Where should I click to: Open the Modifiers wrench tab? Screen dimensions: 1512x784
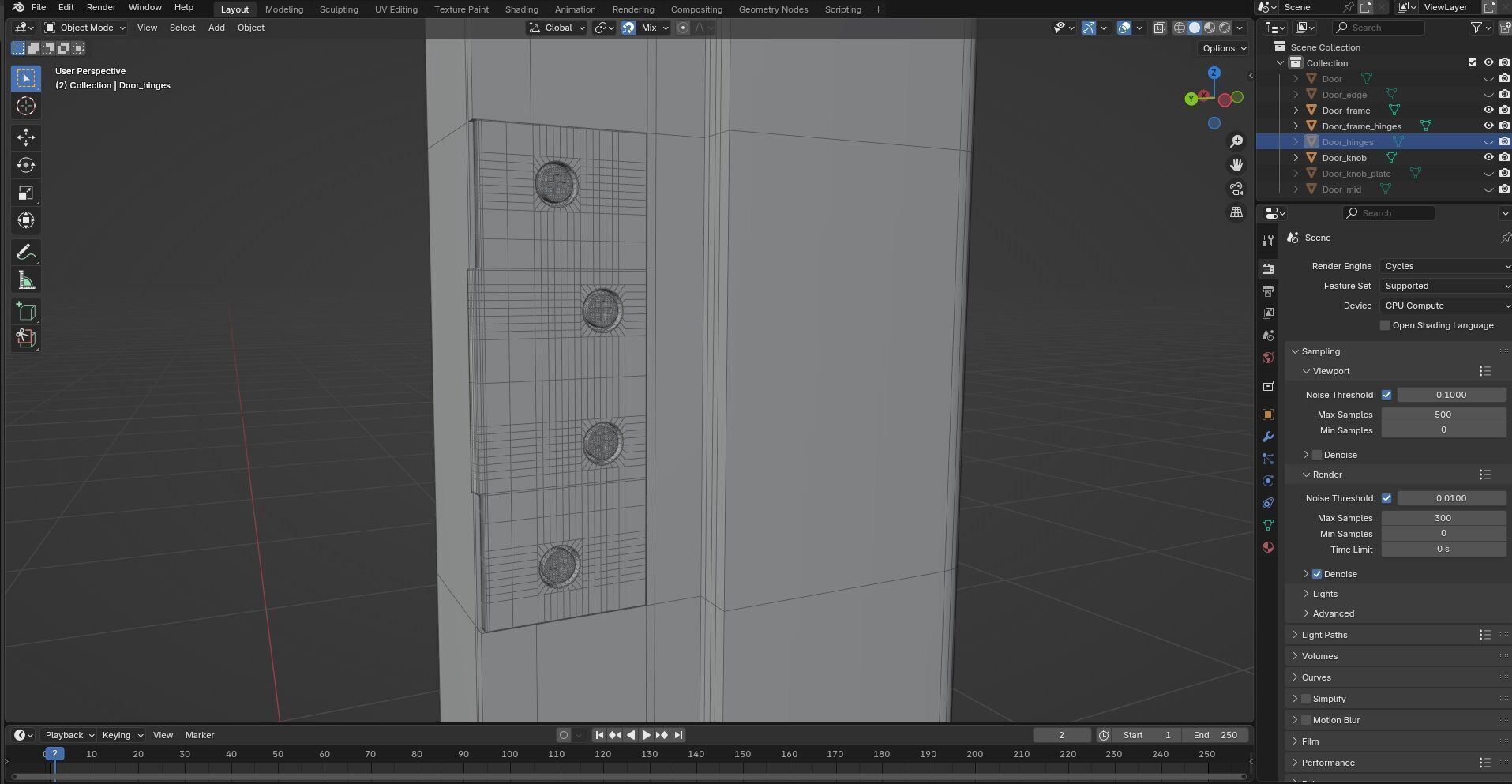pos(1268,437)
